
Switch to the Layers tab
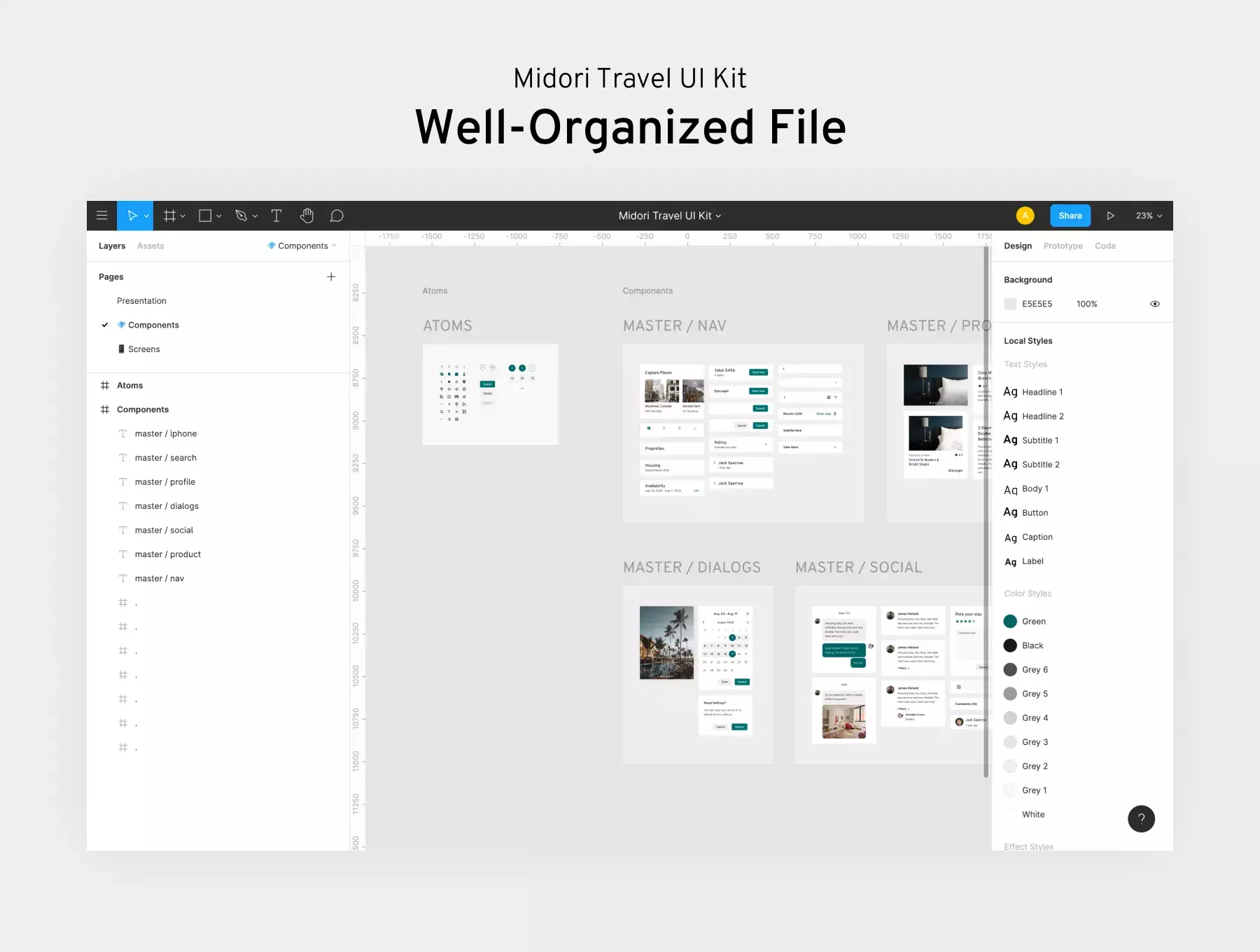[x=112, y=246]
